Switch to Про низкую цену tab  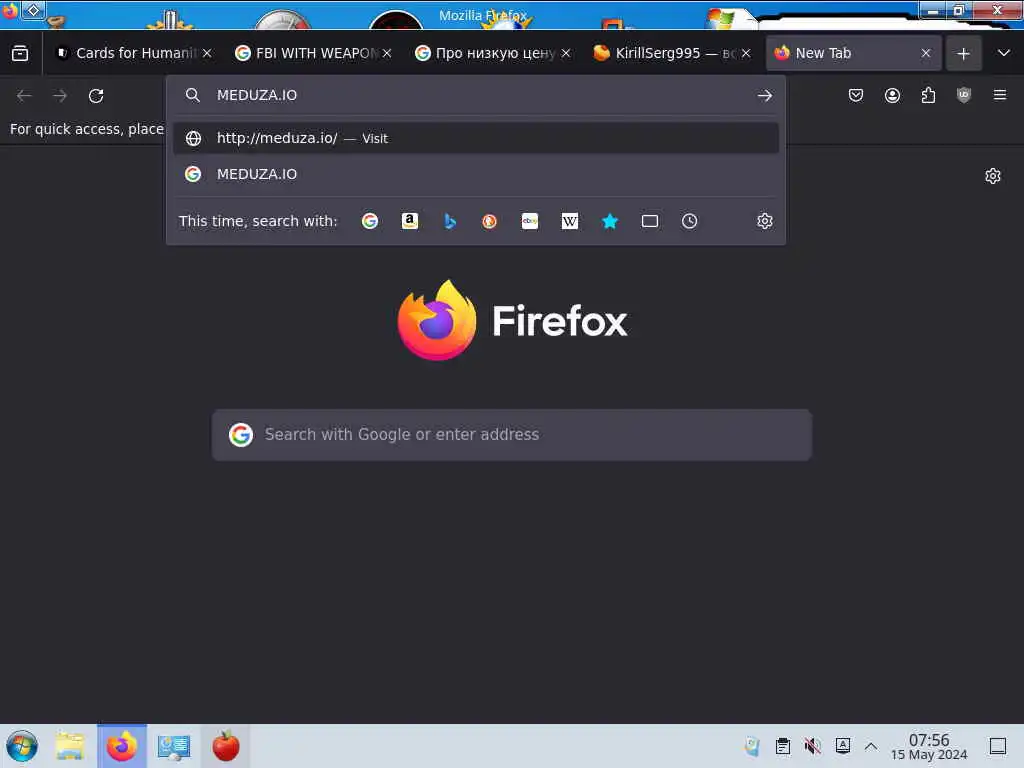coord(492,54)
